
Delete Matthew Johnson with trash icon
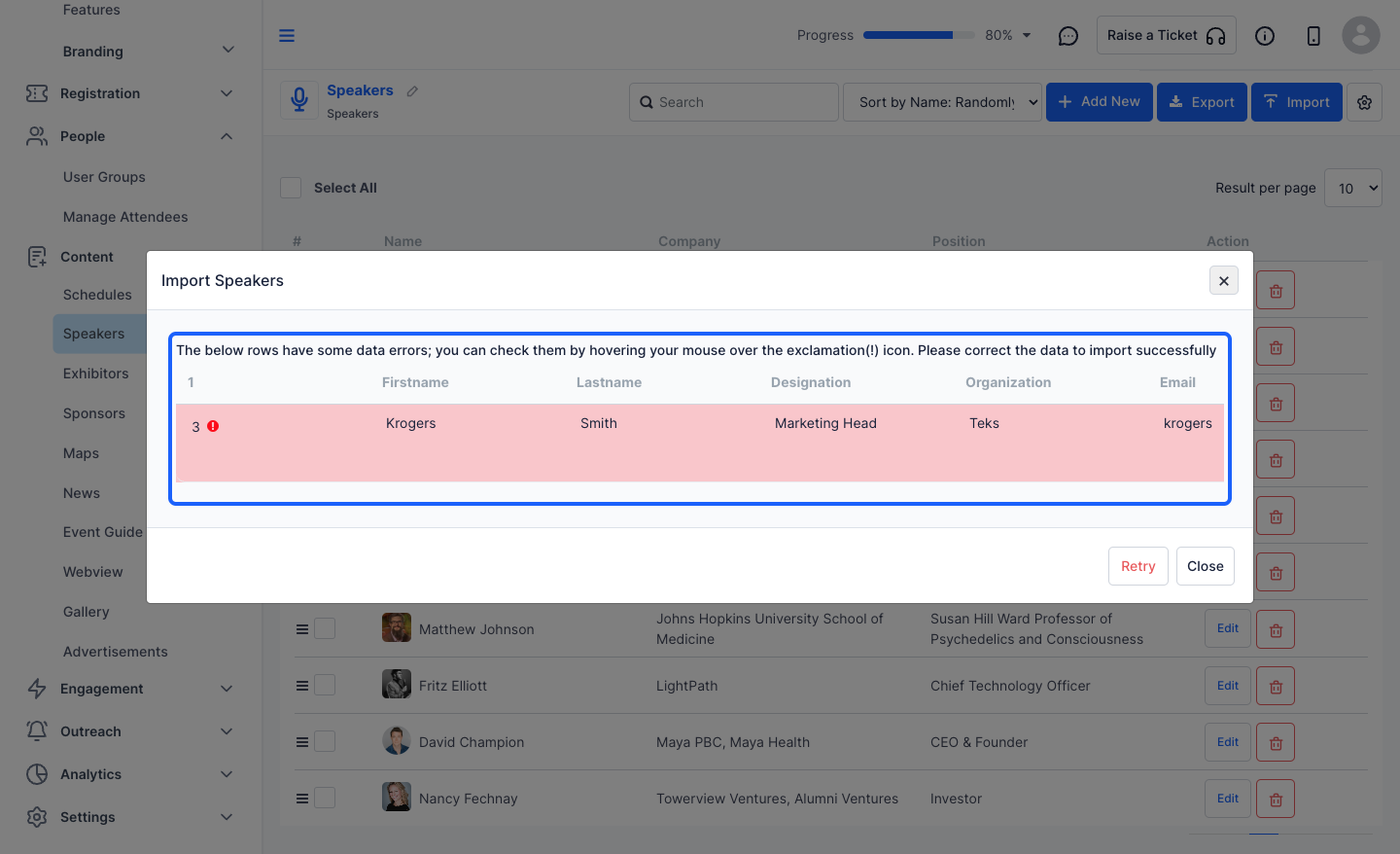click(x=1276, y=629)
